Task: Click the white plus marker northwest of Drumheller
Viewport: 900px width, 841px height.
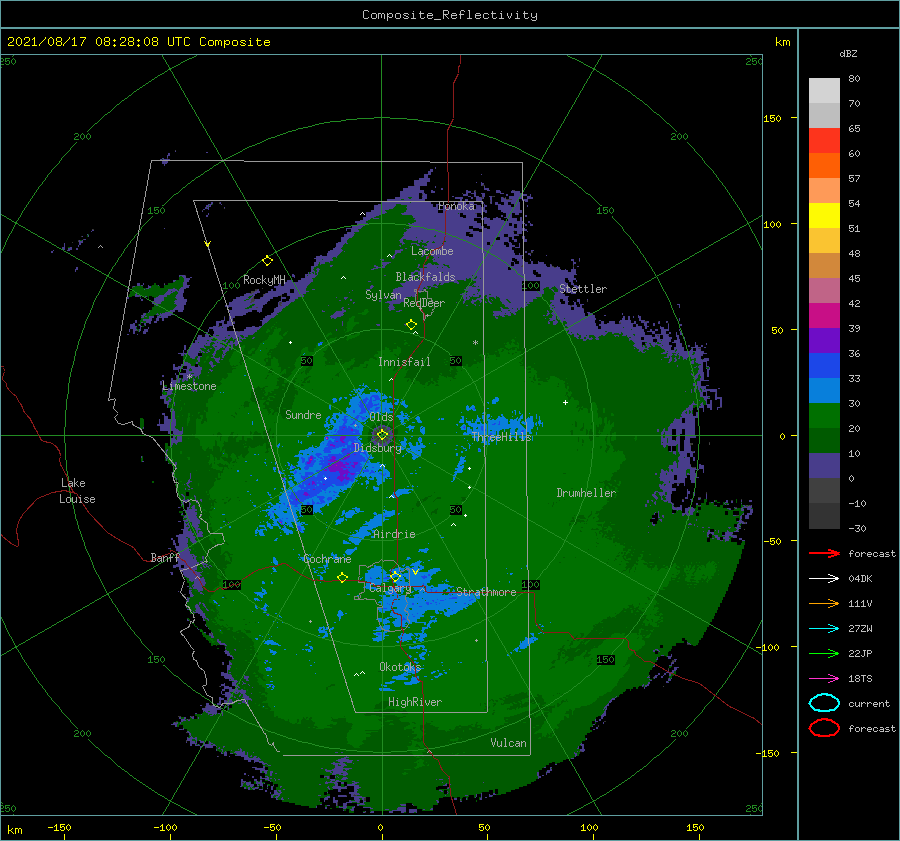Action: pos(565,402)
